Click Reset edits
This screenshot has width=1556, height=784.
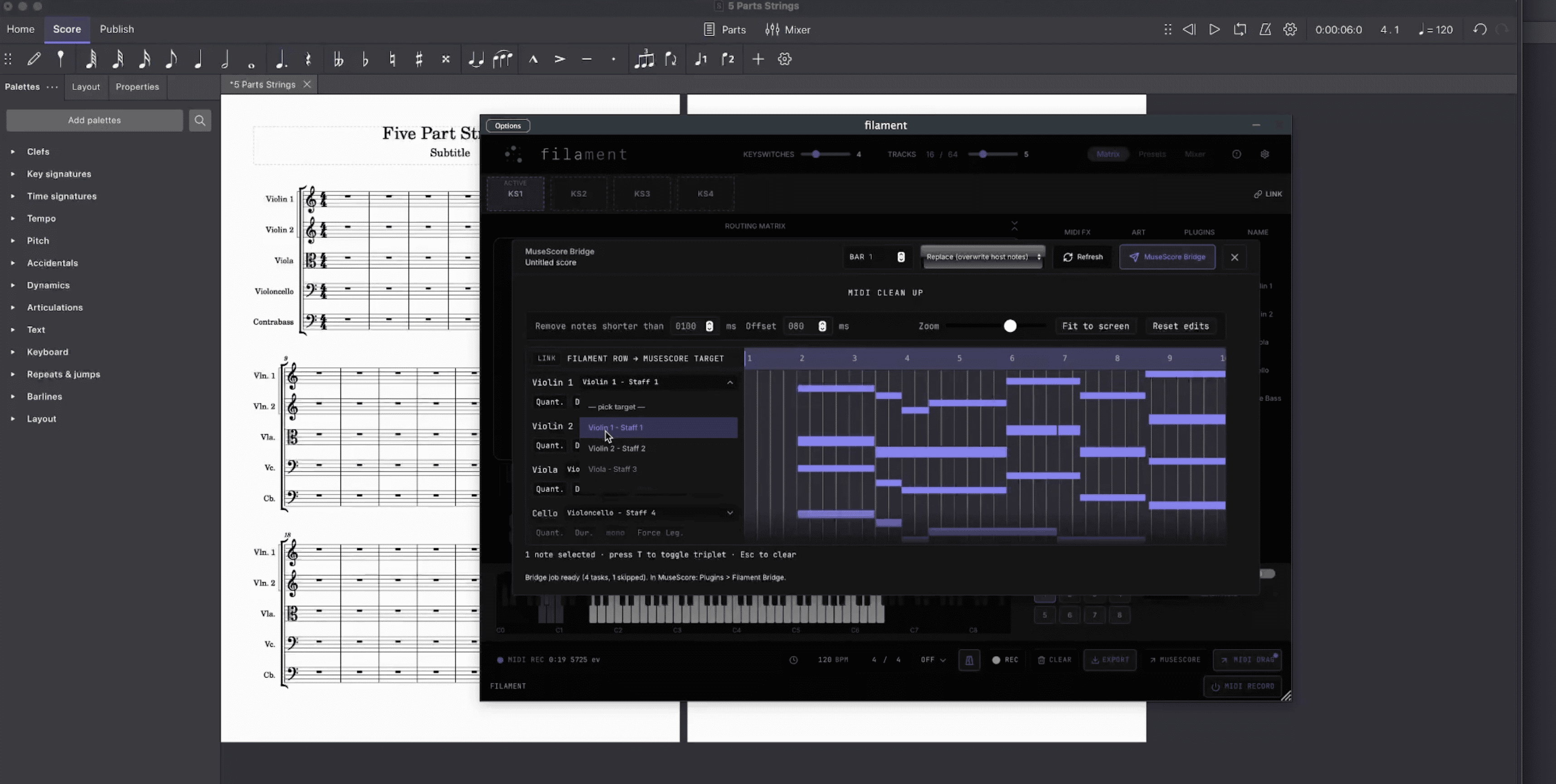1180,327
